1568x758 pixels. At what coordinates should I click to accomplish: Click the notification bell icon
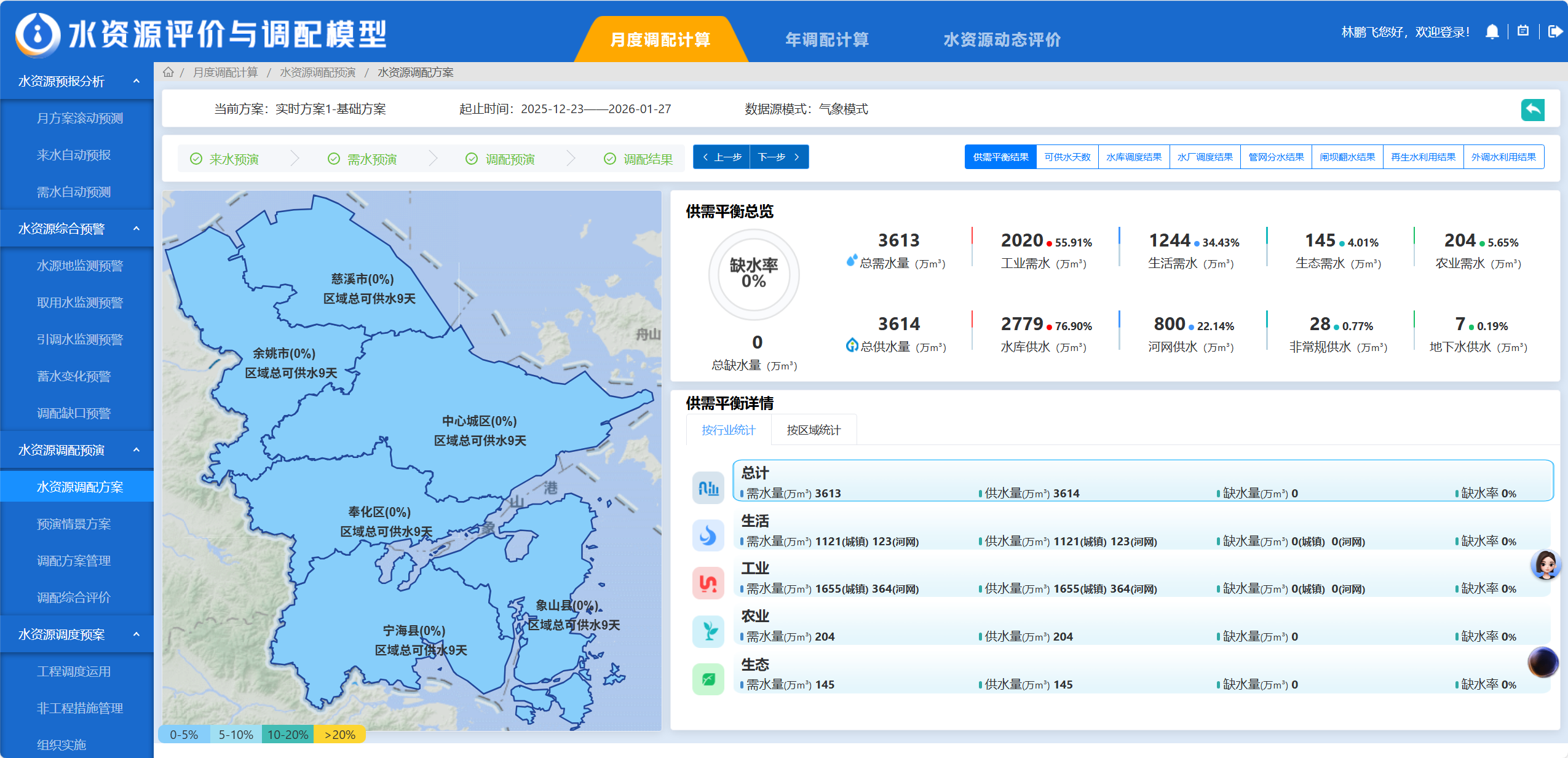[1492, 32]
